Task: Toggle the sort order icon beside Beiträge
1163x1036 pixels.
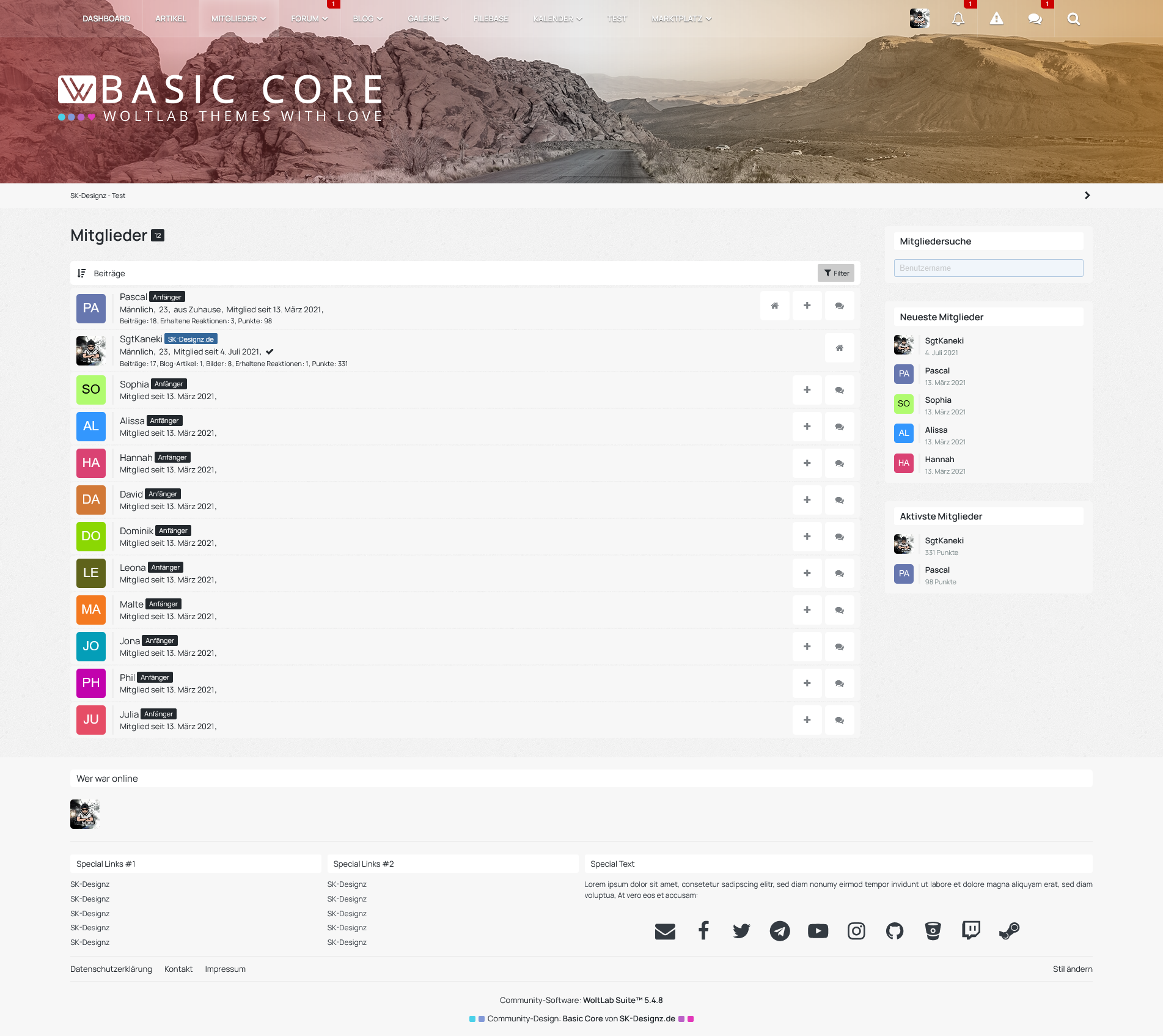Action: (81, 273)
